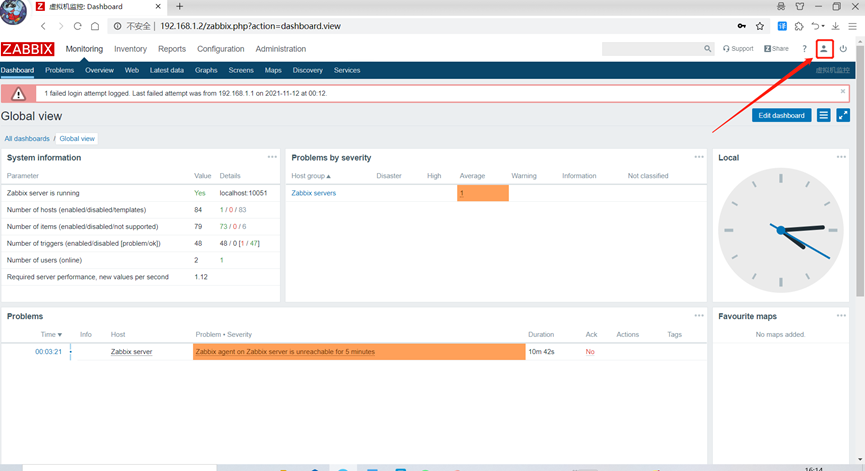Open the Zabbix server host link

point(131,351)
